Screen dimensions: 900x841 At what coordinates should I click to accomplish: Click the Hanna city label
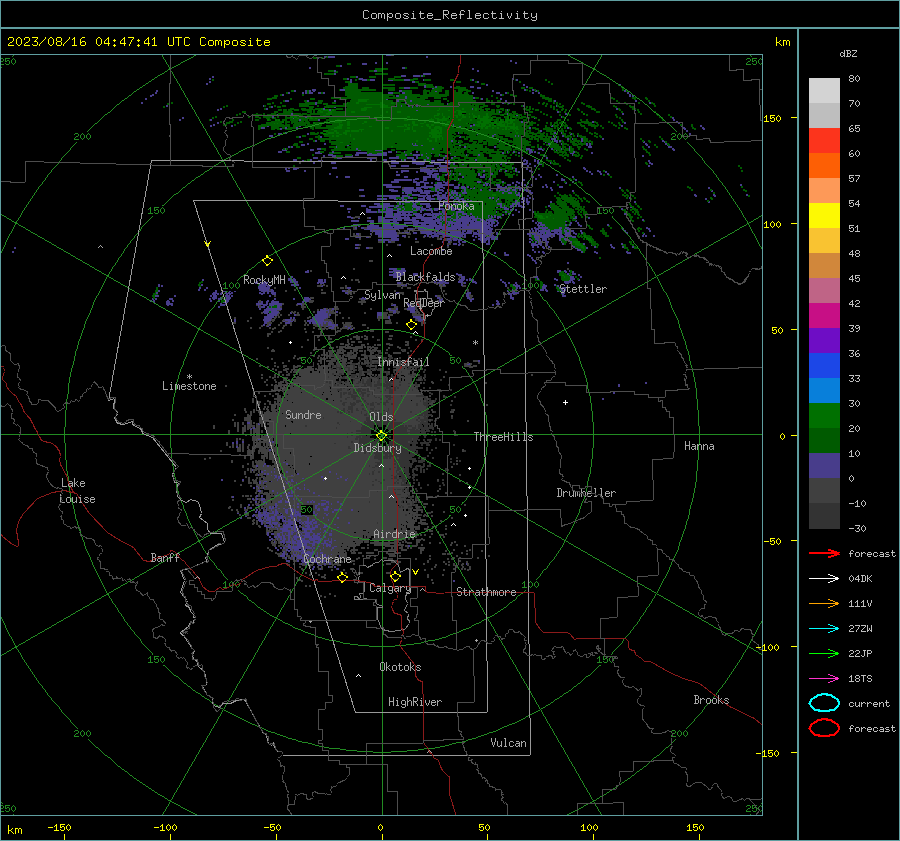[699, 446]
